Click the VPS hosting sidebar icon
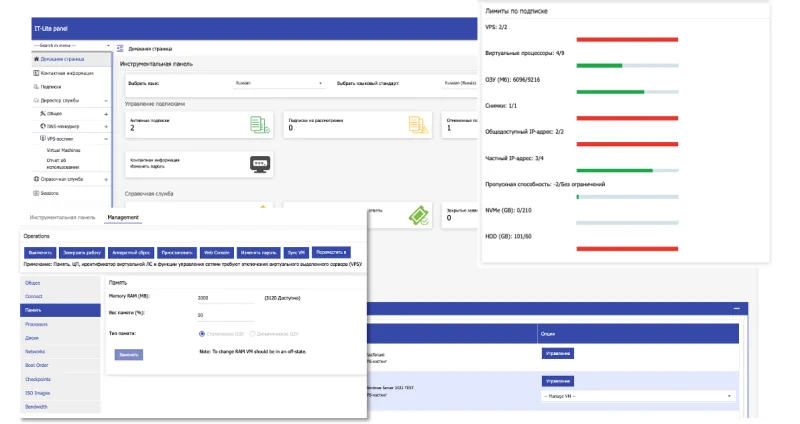 (43, 138)
